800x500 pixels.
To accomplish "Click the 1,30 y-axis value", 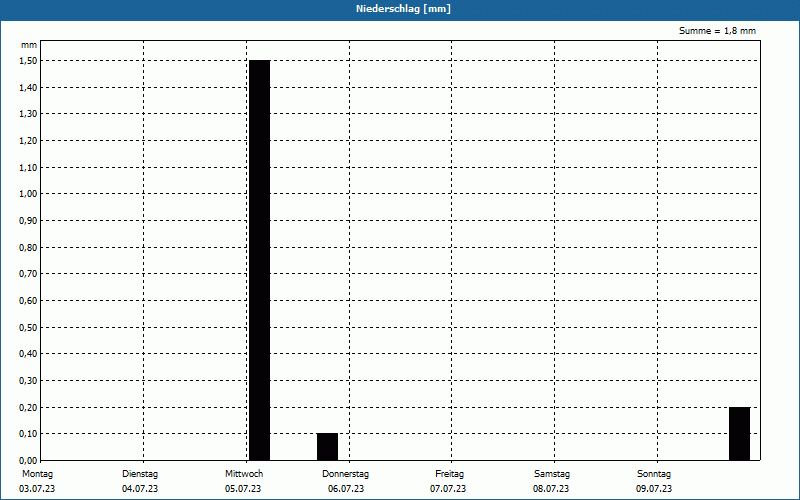I will coord(28,114).
